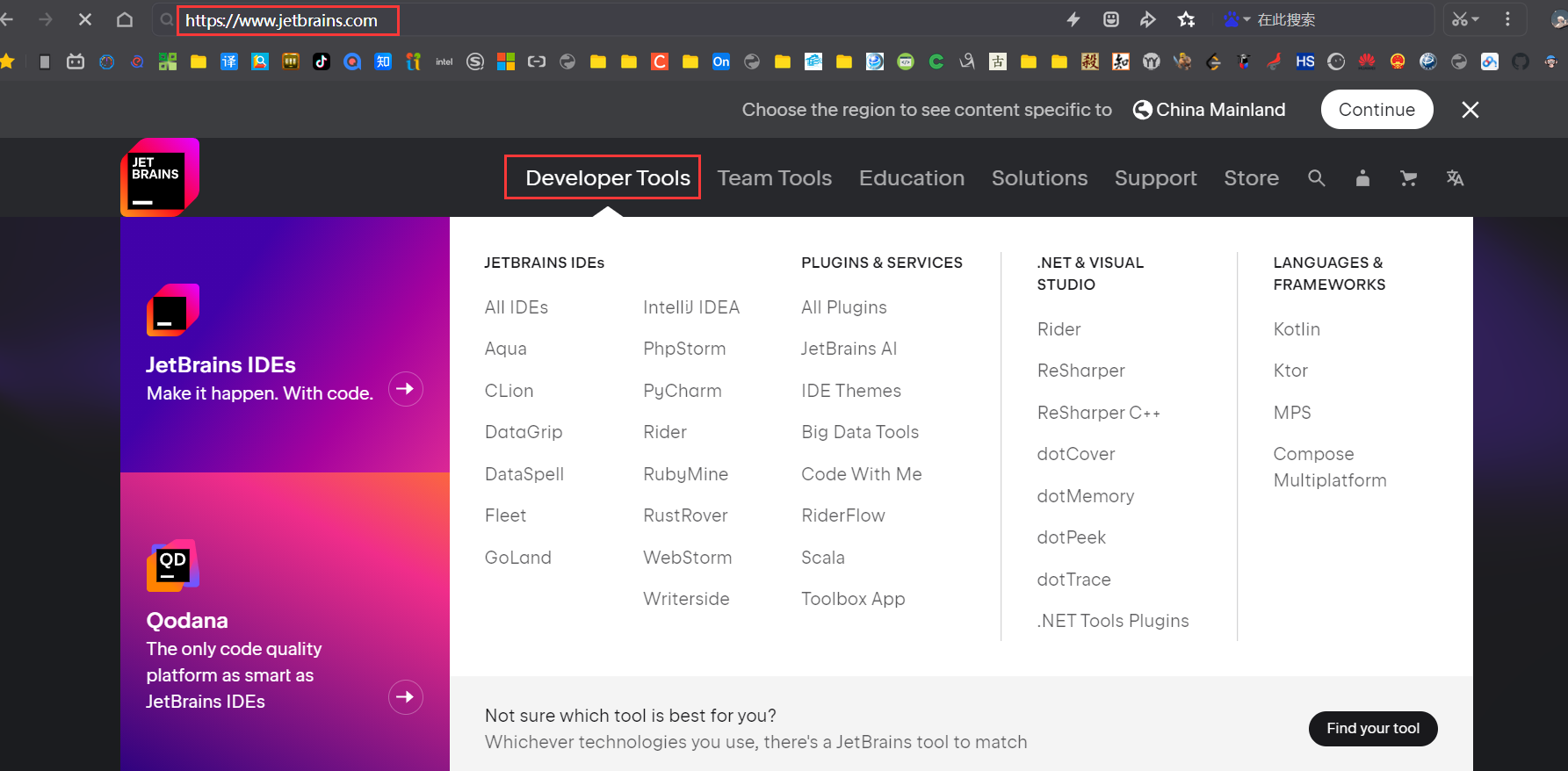This screenshot has height=771, width=1568.
Task: Open the PyCharm link
Action: pos(682,391)
